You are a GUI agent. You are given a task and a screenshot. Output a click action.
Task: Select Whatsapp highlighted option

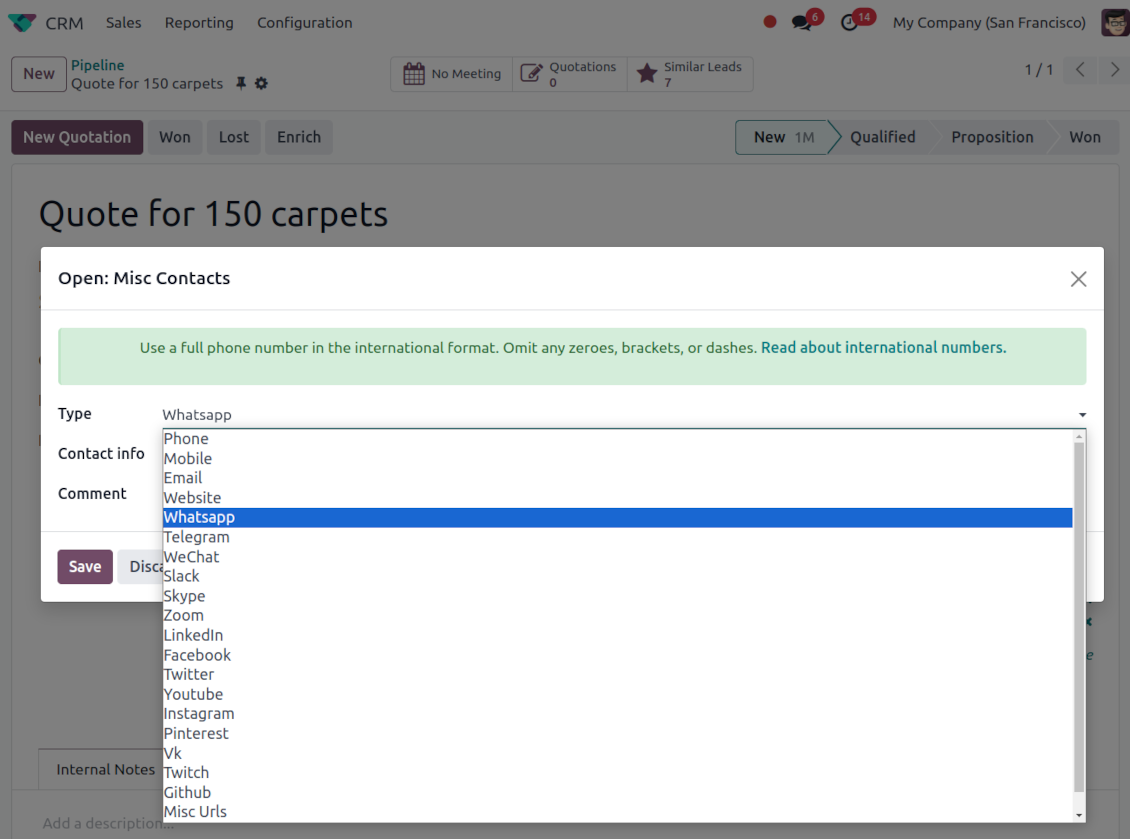[618, 518]
